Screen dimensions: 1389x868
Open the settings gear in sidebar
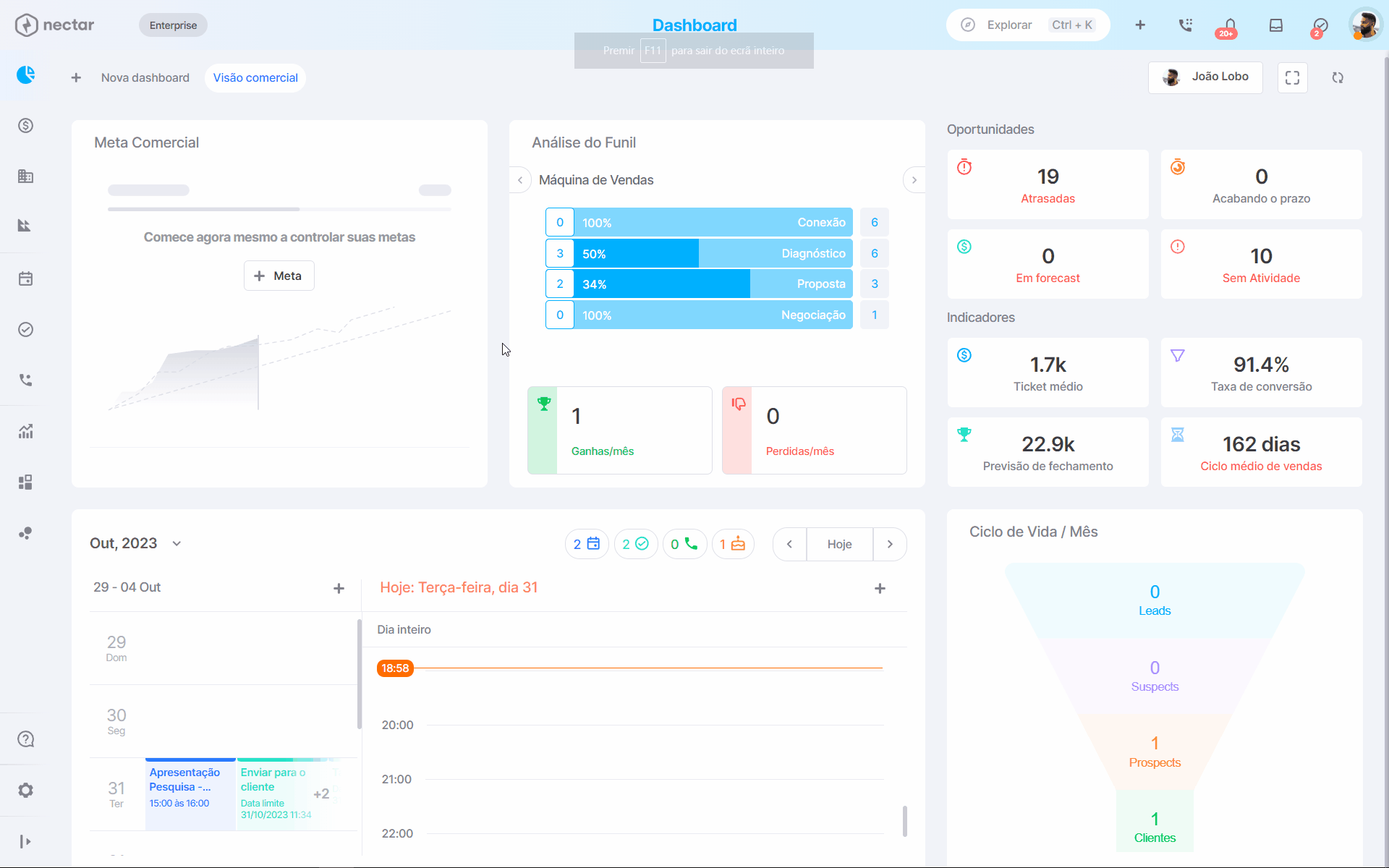[x=25, y=790]
